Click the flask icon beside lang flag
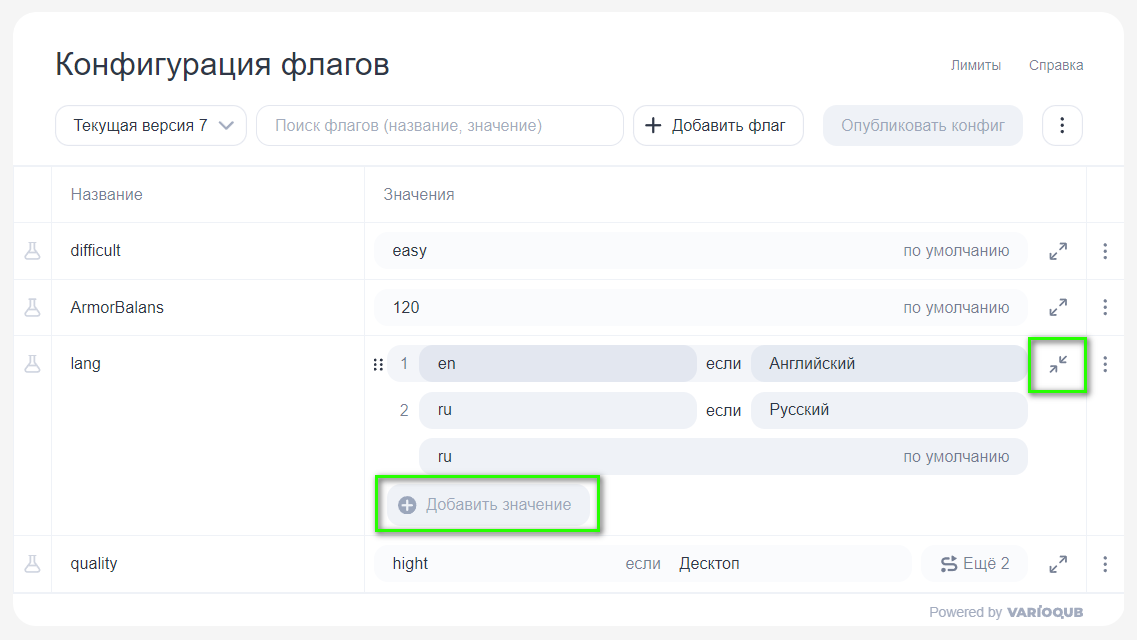 33,364
